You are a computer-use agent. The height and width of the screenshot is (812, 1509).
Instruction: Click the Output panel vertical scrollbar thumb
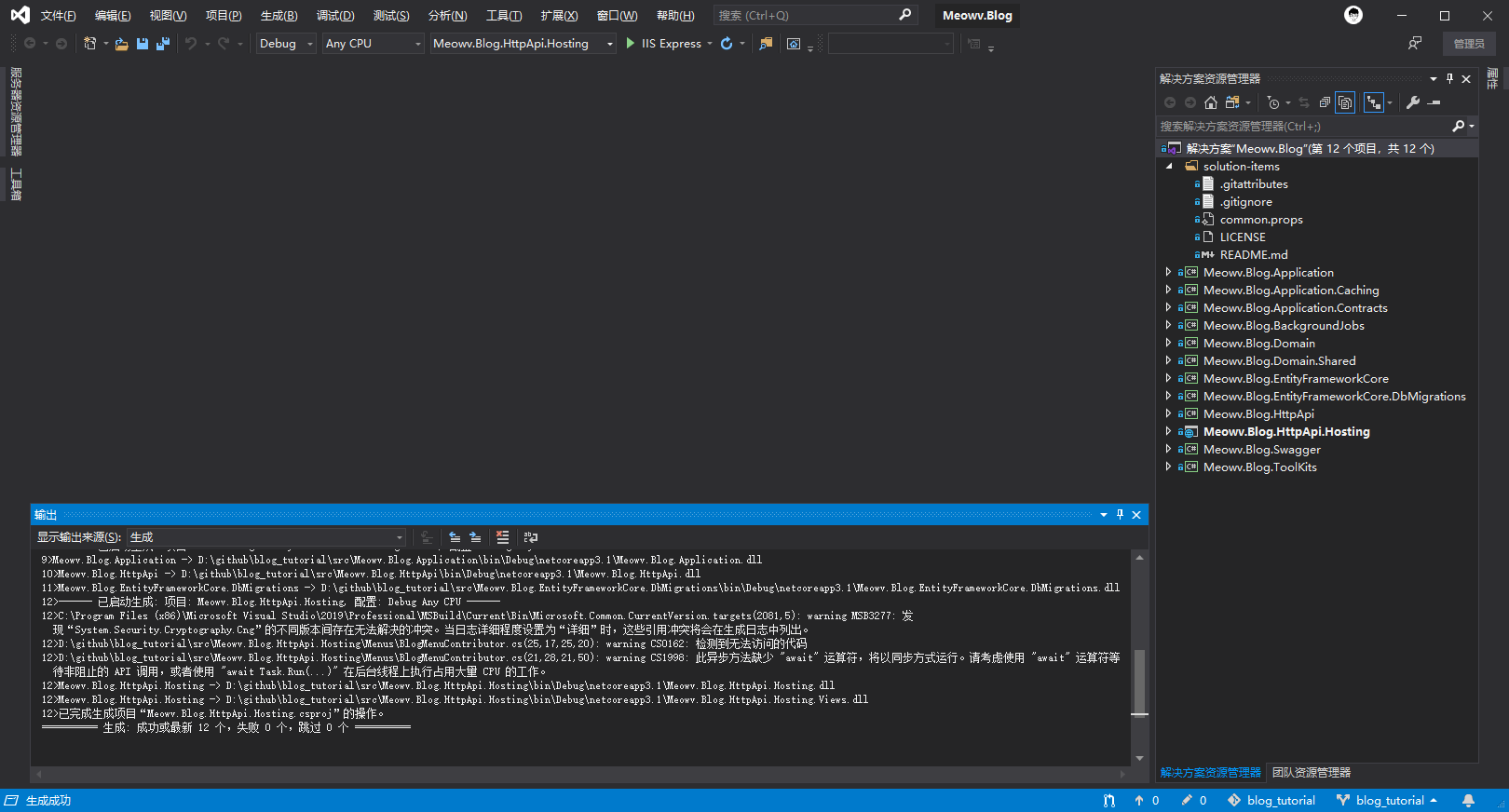click(1139, 682)
